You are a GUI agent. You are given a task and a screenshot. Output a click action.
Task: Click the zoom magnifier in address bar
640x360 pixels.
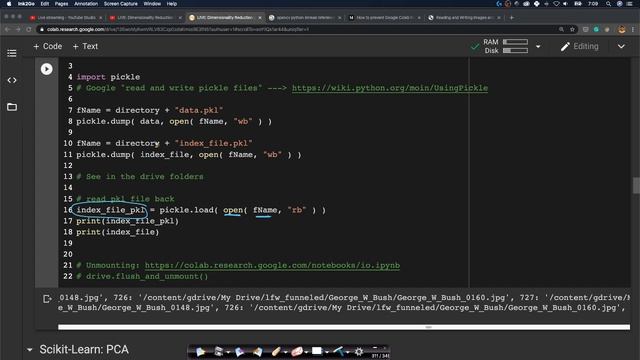[561, 29]
